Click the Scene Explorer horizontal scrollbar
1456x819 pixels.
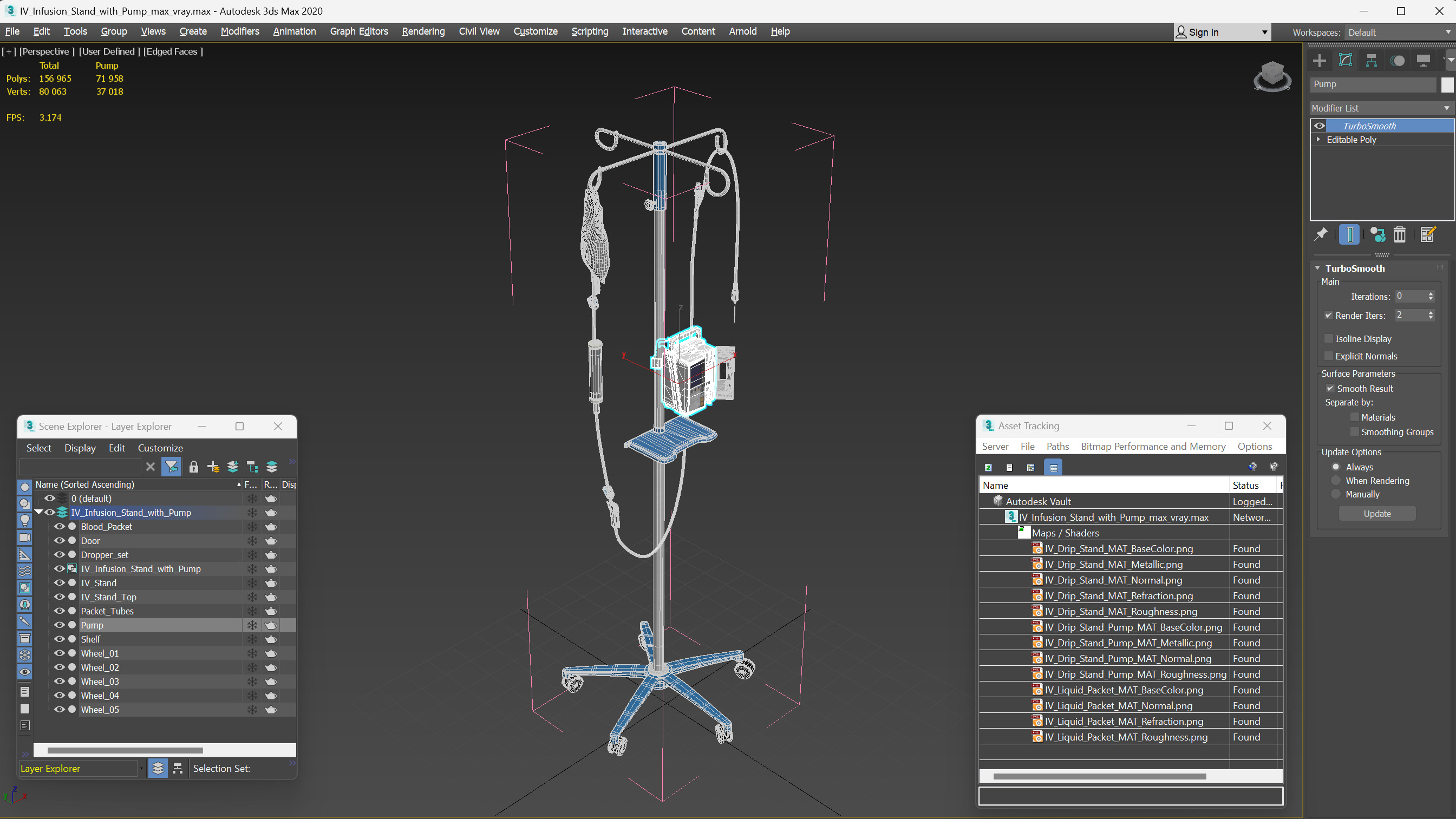tap(125, 750)
